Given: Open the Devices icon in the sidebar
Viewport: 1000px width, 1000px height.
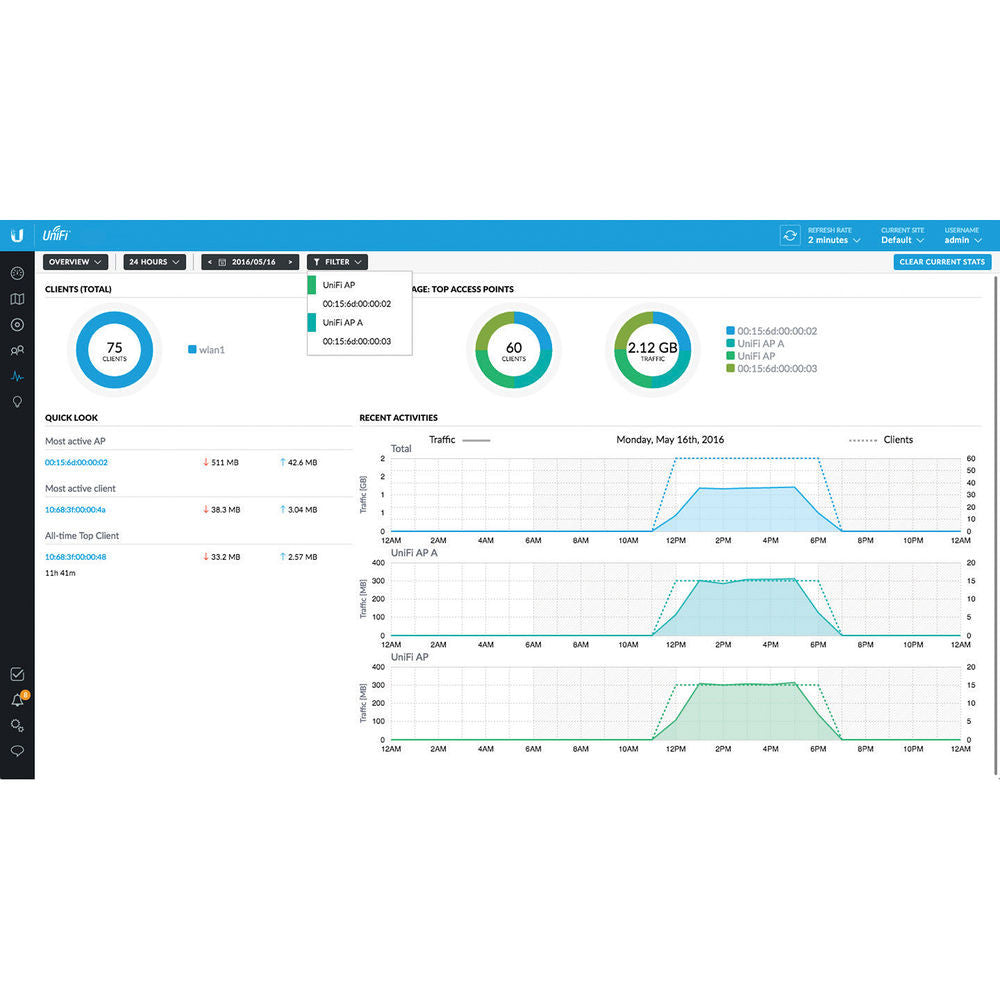Looking at the screenshot, I should coord(17,325).
